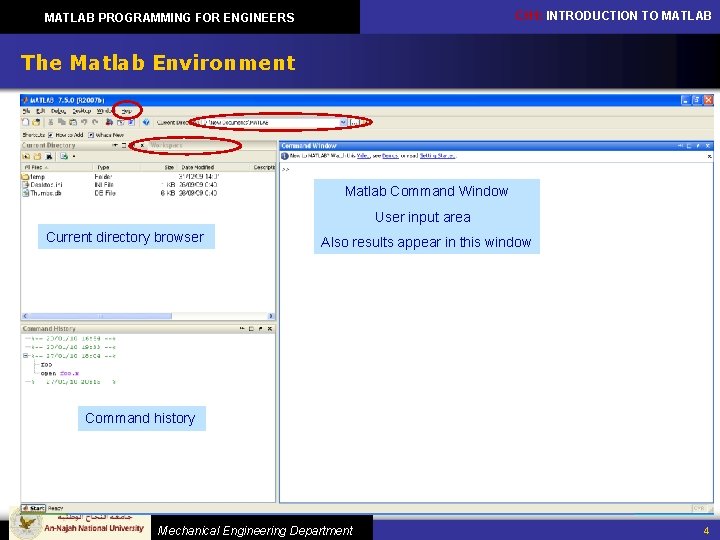
Task: Select the 'temp' folder row
Action: [x=148, y=177]
